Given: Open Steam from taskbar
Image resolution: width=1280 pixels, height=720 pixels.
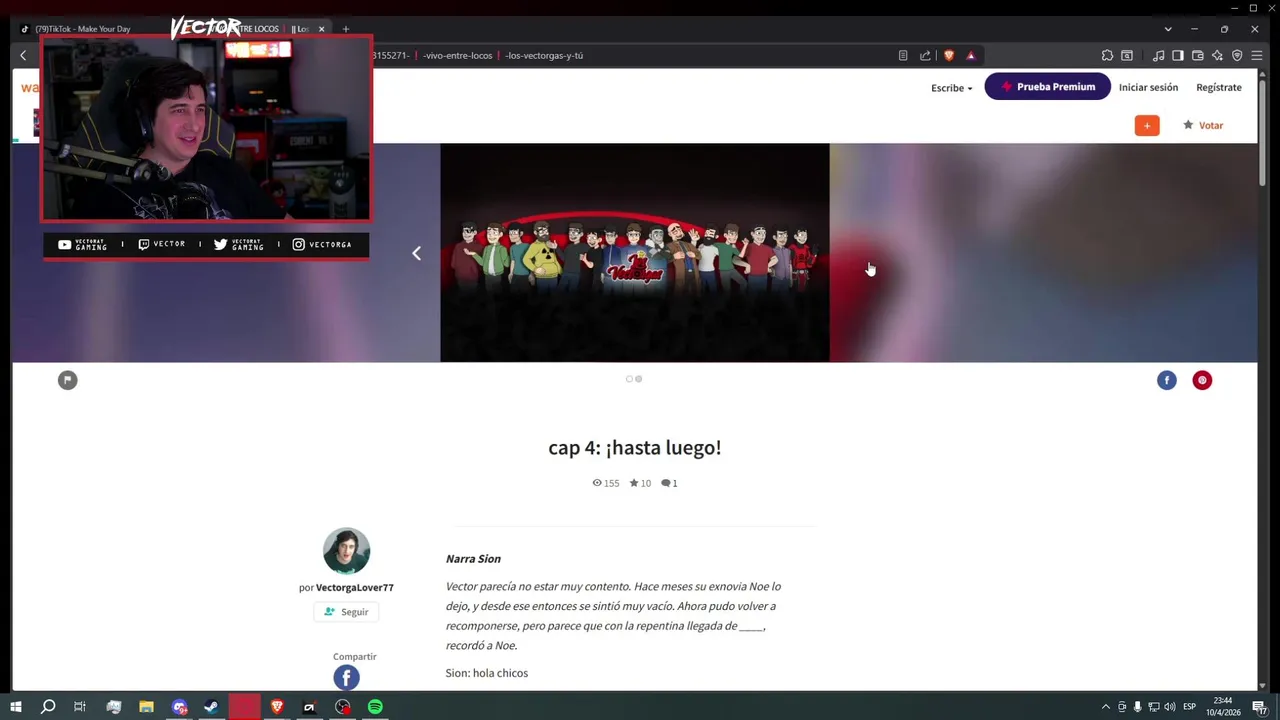Looking at the screenshot, I should pos(211,707).
